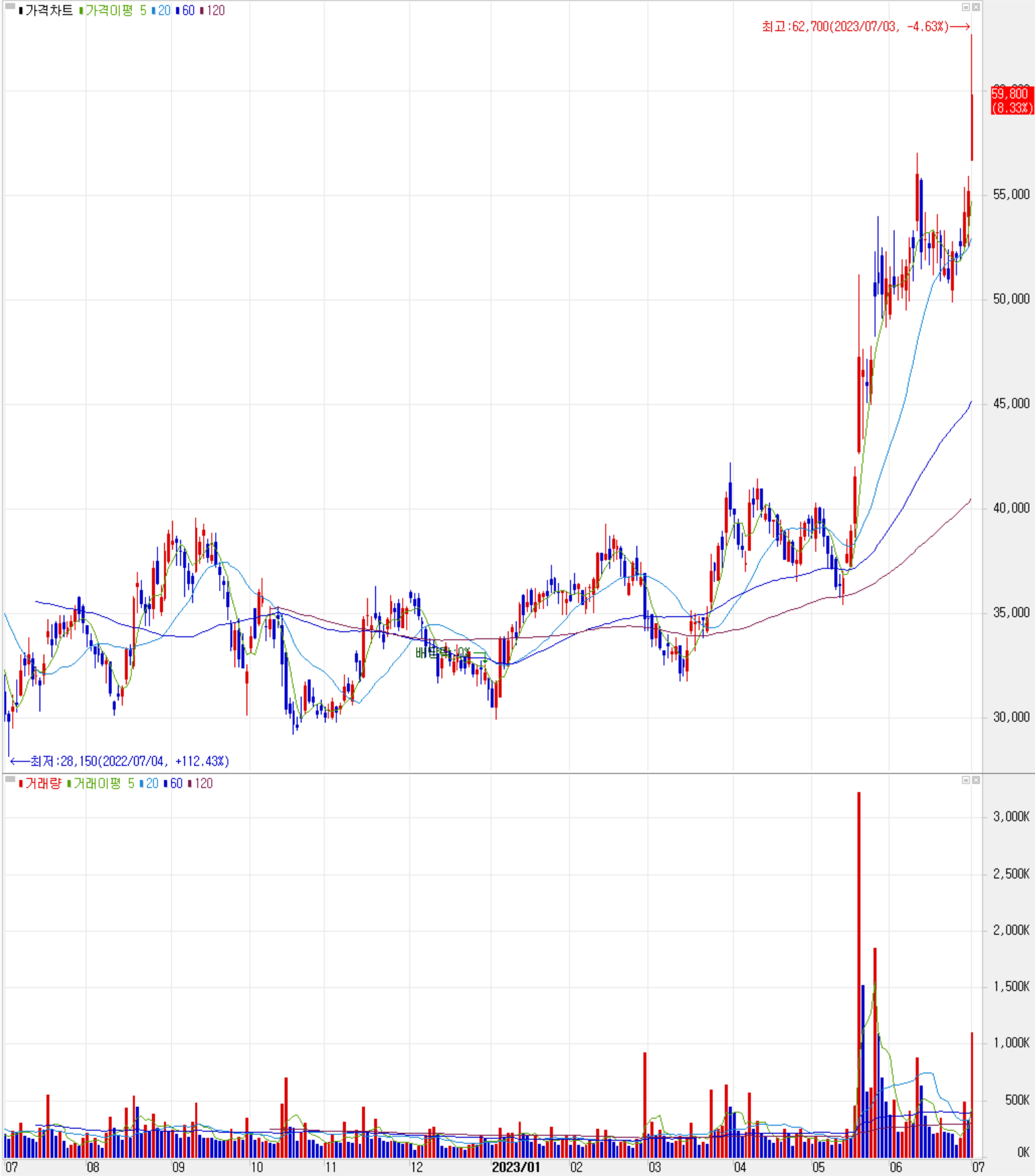Click the 03 month axis label
Viewport: 1035px width, 1176px height.
654,1167
